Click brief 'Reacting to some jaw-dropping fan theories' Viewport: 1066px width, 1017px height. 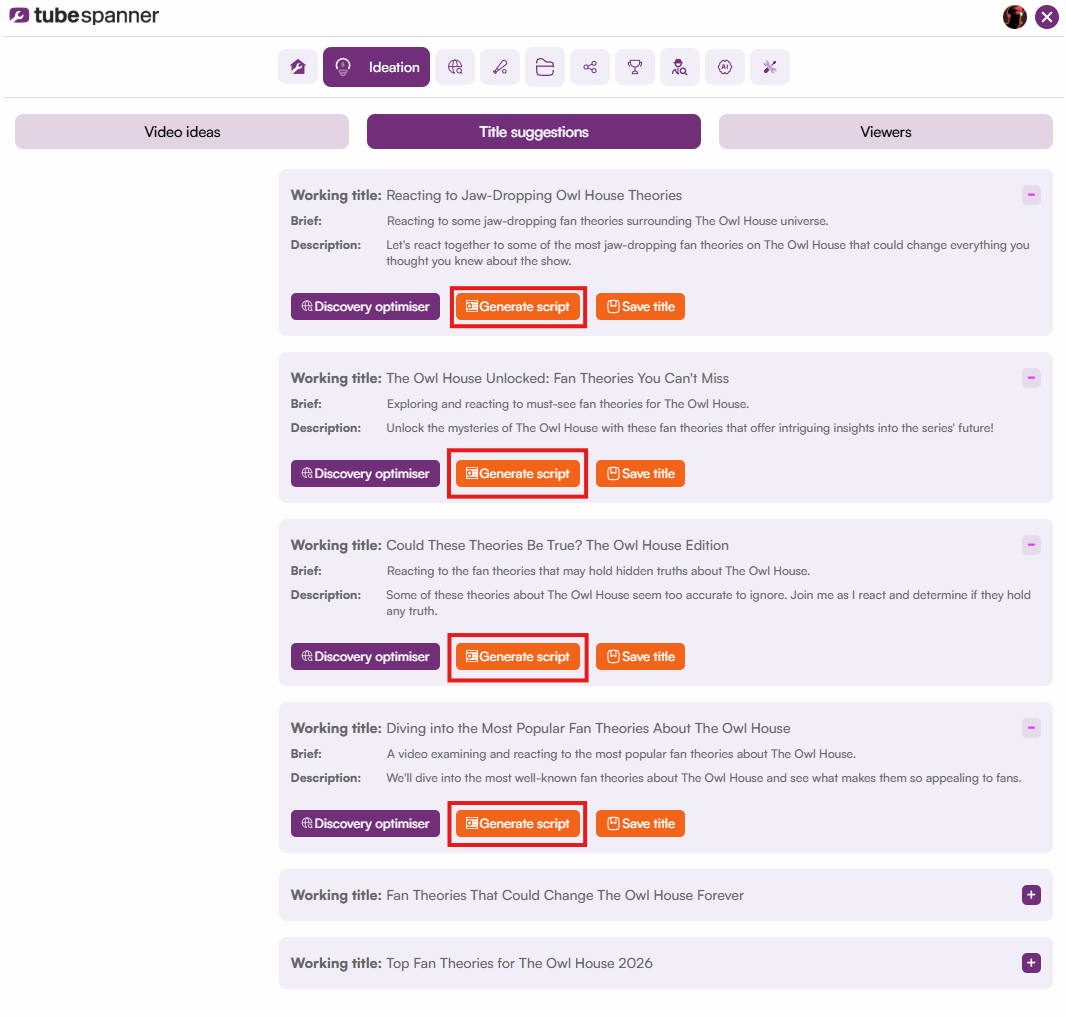click(x=607, y=222)
